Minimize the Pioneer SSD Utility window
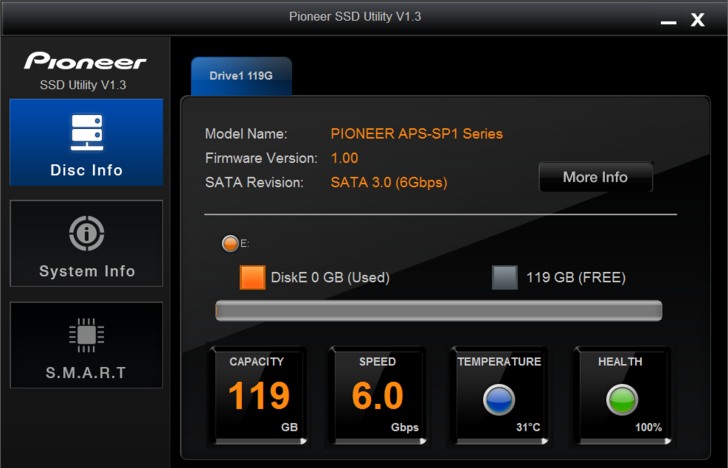This screenshot has width=728, height=468. (669, 21)
